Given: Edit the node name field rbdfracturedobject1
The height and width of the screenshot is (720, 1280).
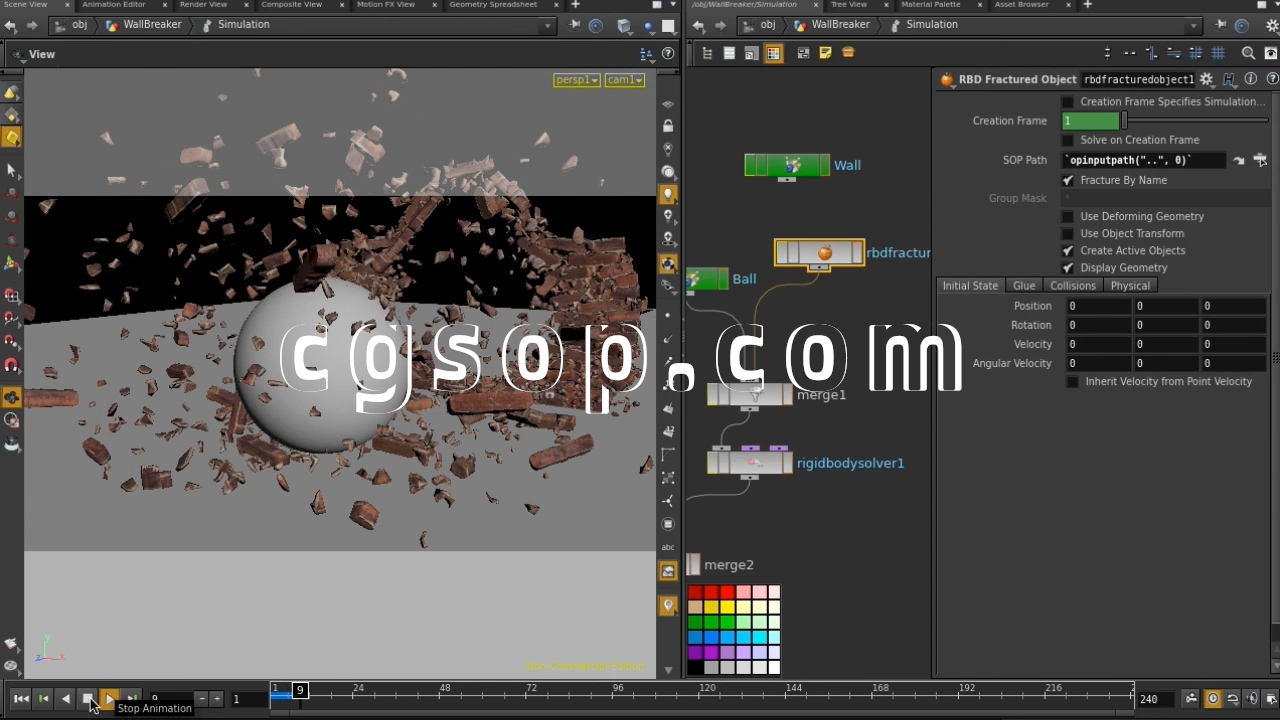Looking at the screenshot, I should click(1139, 79).
